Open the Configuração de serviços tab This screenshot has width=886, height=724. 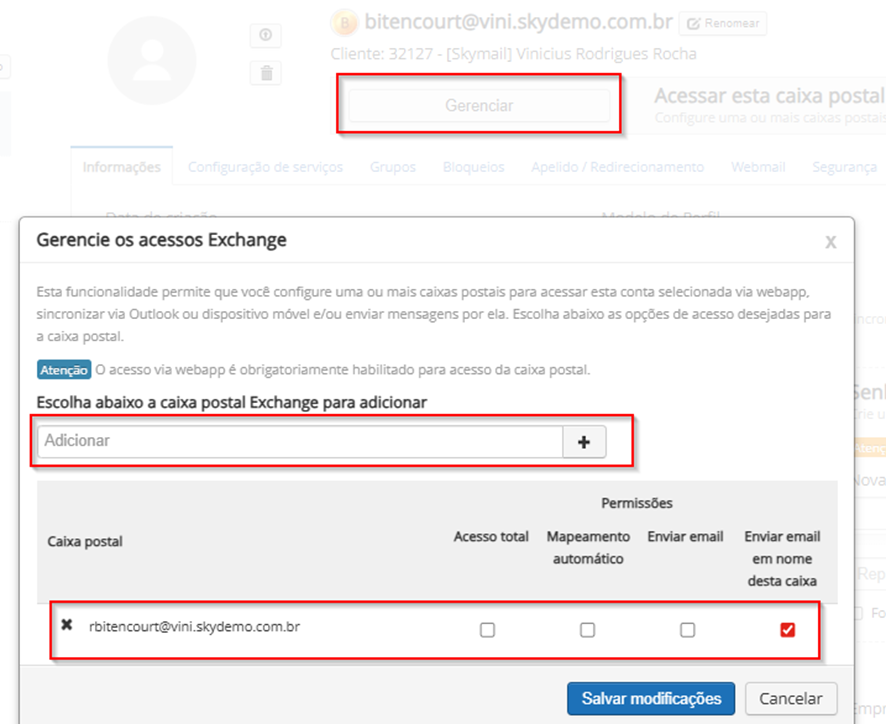tap(265, 167)
